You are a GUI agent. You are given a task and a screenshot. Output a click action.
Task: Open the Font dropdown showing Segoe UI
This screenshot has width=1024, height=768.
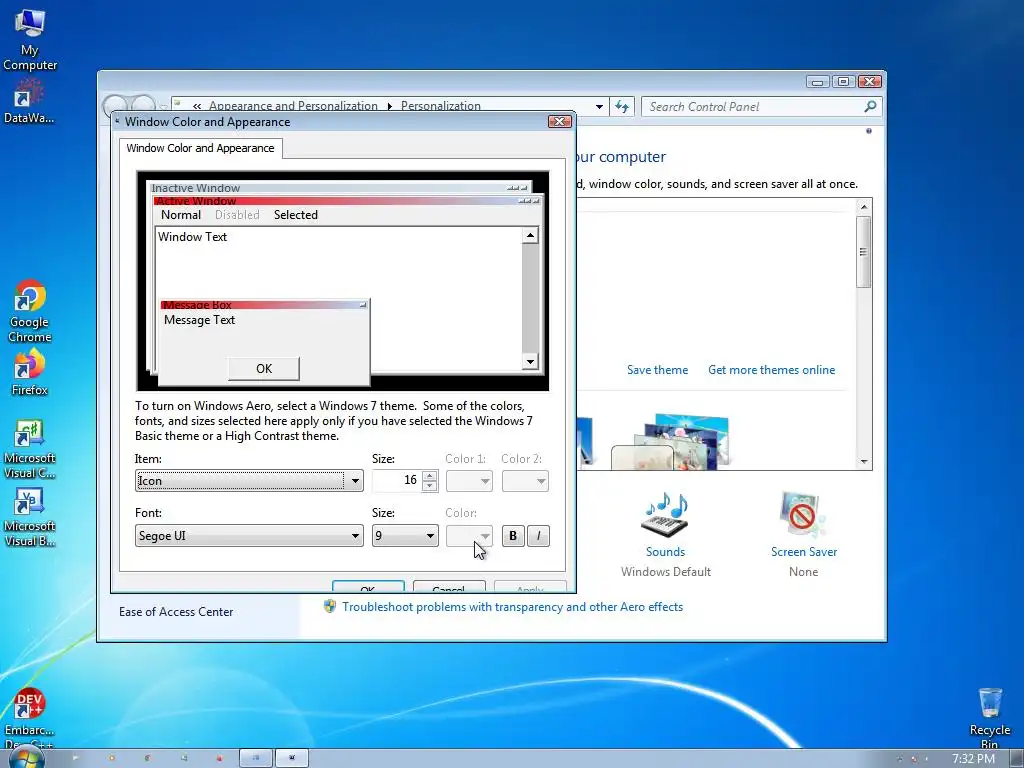coord(249,536)
